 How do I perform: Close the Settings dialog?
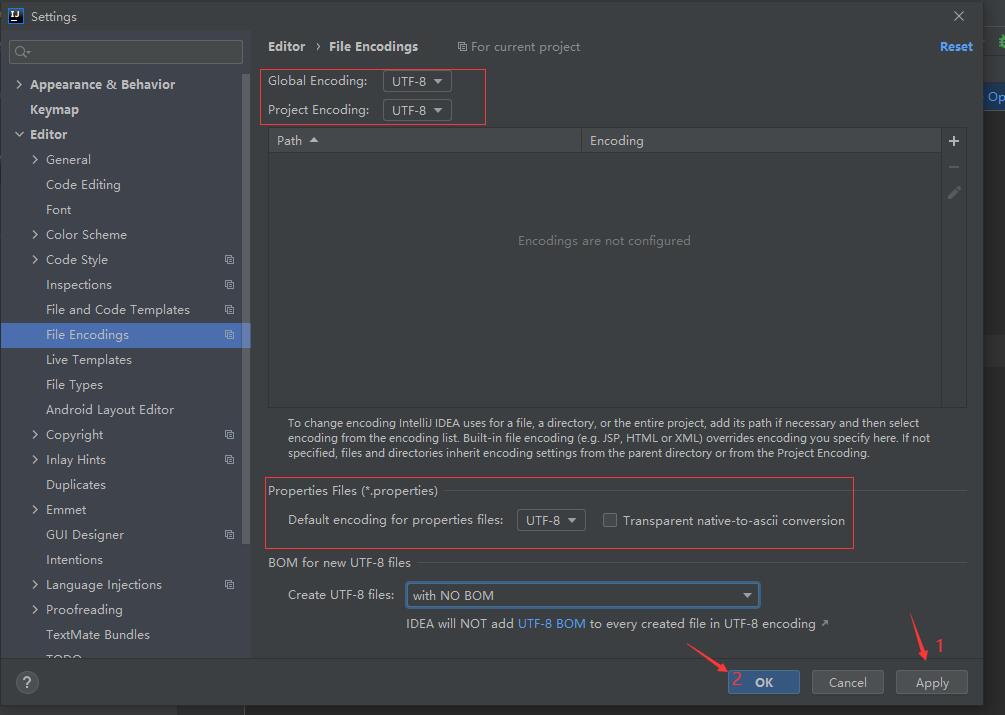tap(959, 16)
